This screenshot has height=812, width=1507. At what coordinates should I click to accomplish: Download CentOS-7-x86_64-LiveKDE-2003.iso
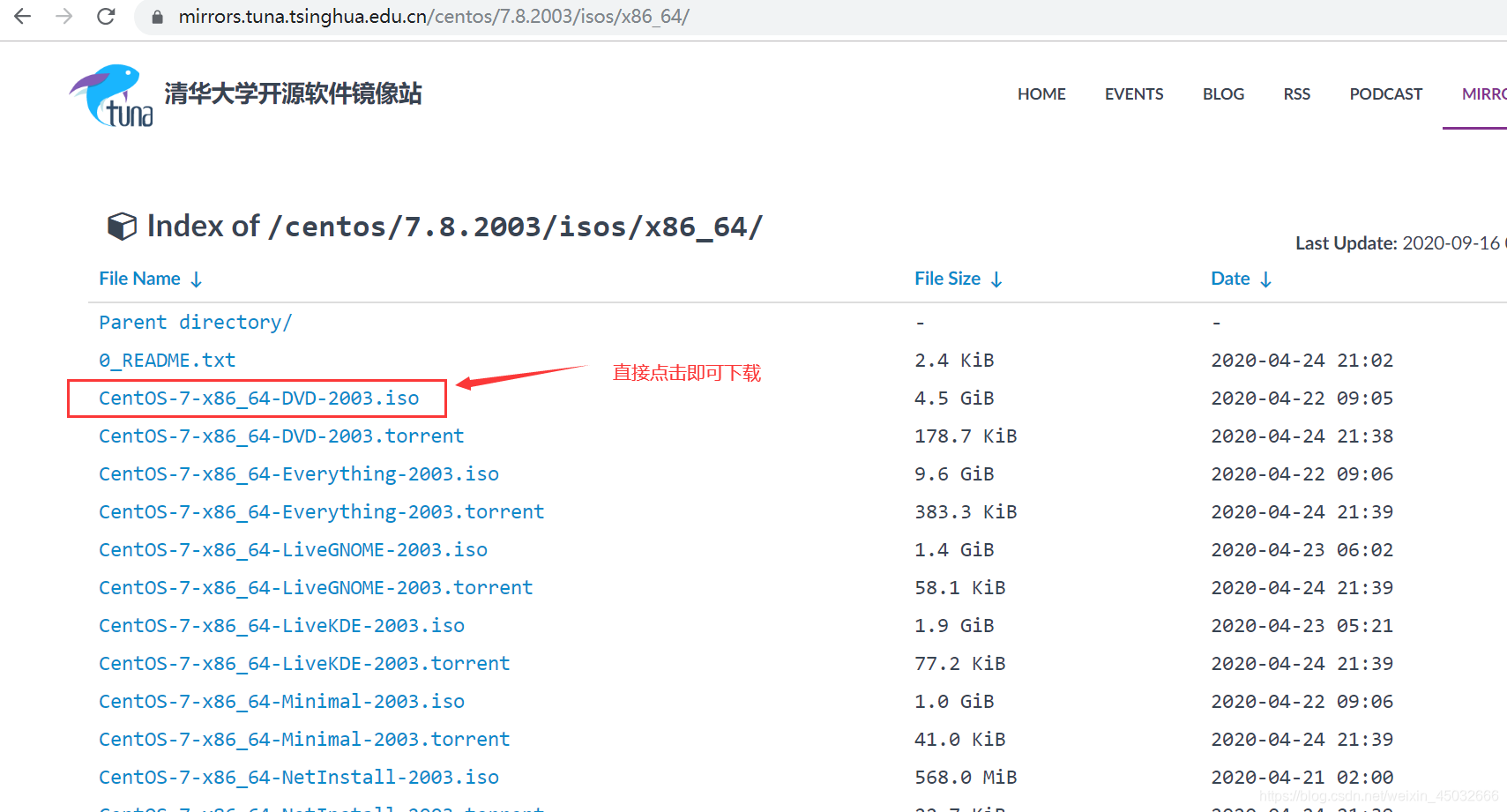281,626
